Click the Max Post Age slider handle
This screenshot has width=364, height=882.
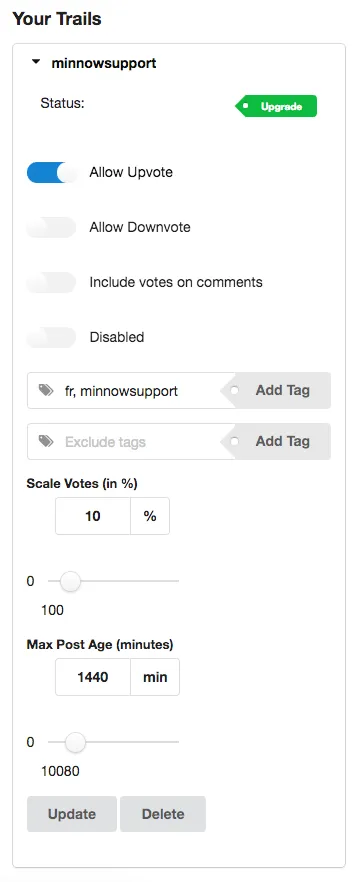click(x=75, y=742)
